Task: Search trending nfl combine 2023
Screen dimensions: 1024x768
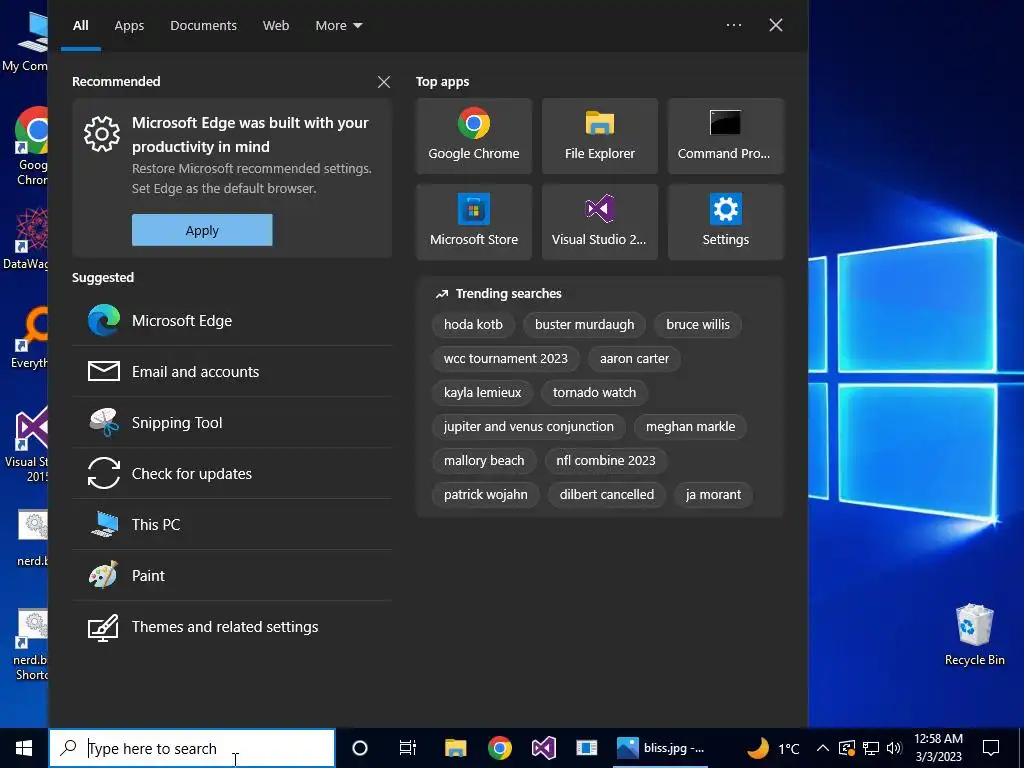Action: point(605,460)
